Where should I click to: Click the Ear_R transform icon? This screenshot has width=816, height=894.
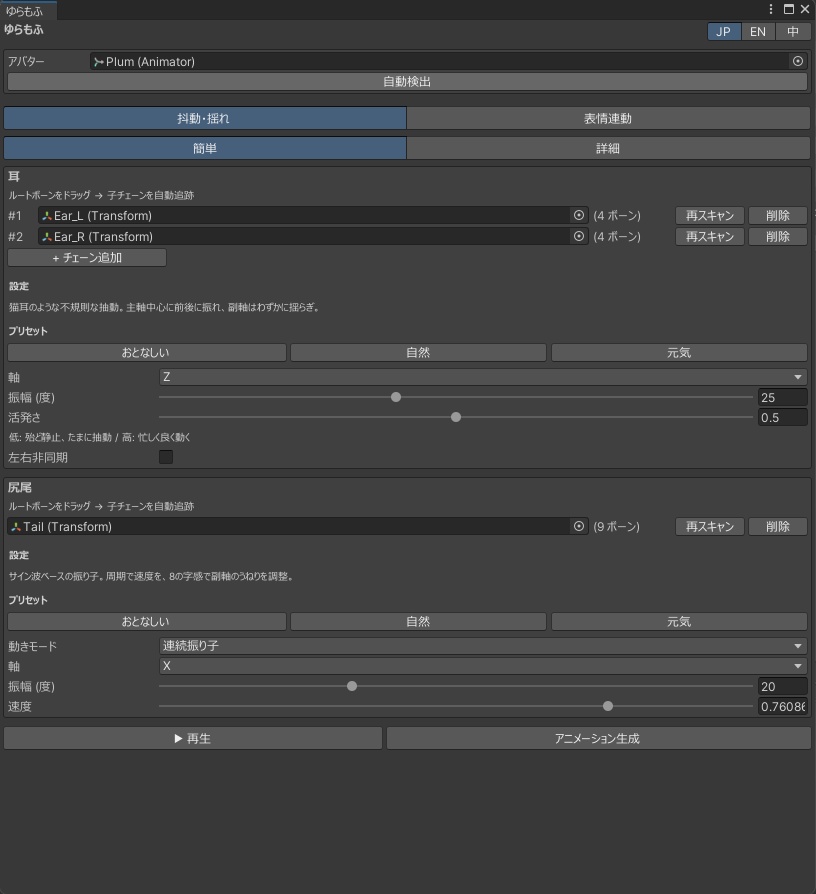pos(47,236)
